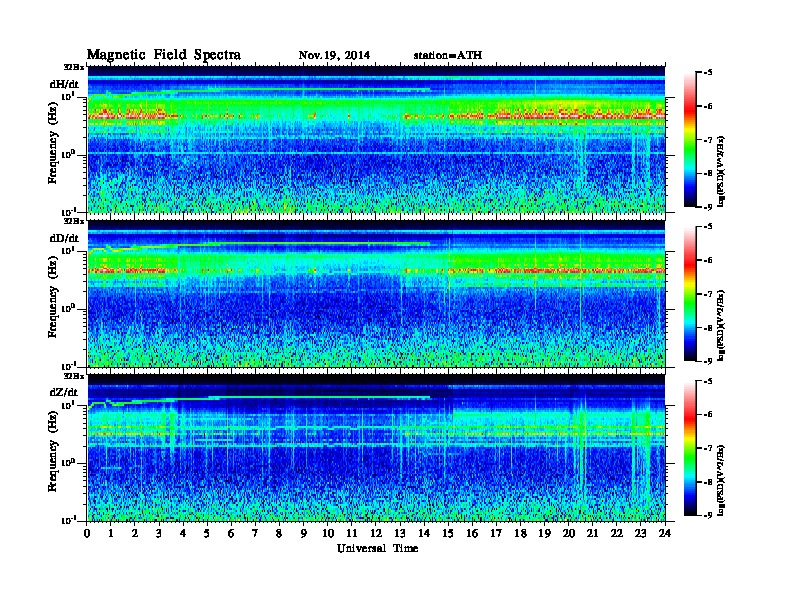Click the hour "13" tick label on the time axis
The height and width of the screenshot is (612, 792).
[x=400, y=533]
